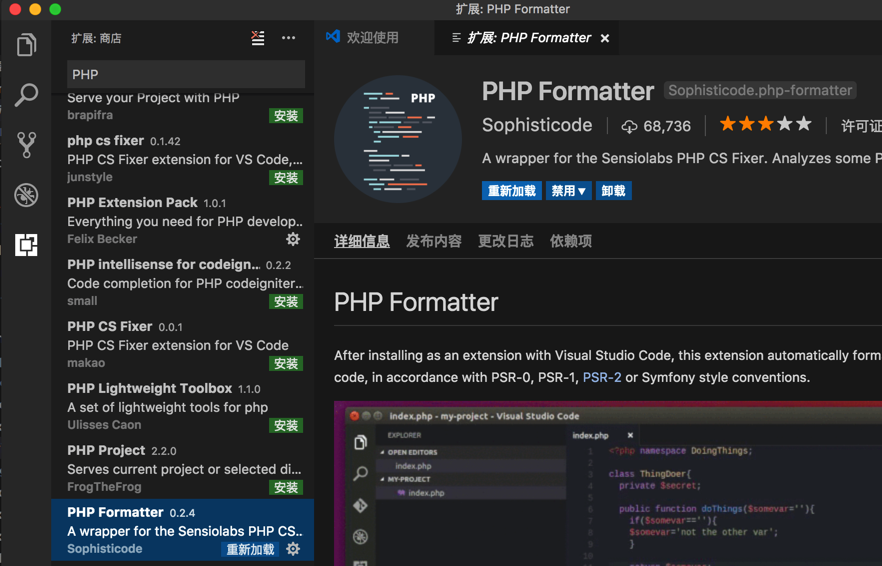
Task: Select PHP CS Fixer 0.0.1 entry
Action: pyautogui.click(x=183, y=344)
